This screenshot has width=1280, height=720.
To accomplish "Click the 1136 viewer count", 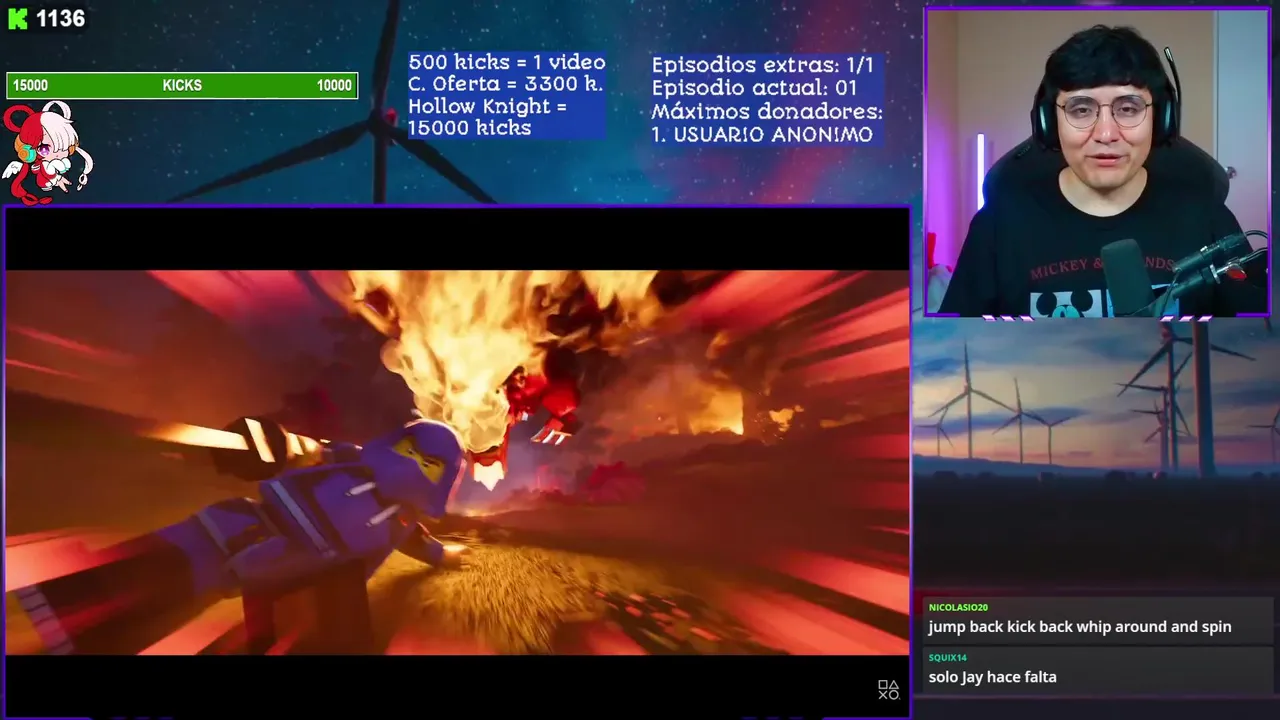I will 60,19.
